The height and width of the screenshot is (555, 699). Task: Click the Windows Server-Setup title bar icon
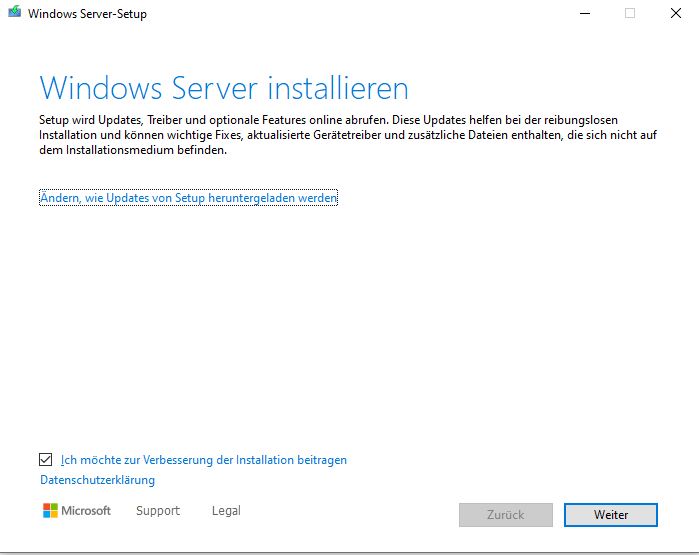point(13,14)
